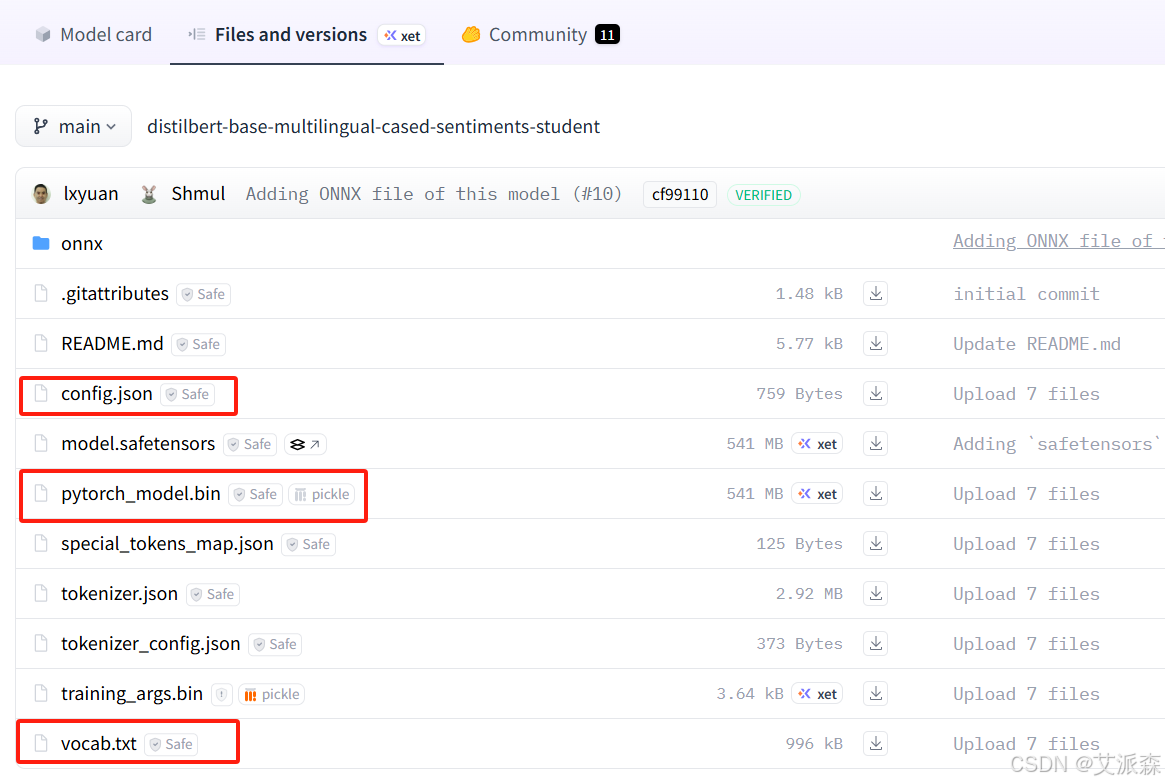Download the README.md file
The width and height of the screenshot is (1165, 784).
pyautogui.click(x=875, y=343)
